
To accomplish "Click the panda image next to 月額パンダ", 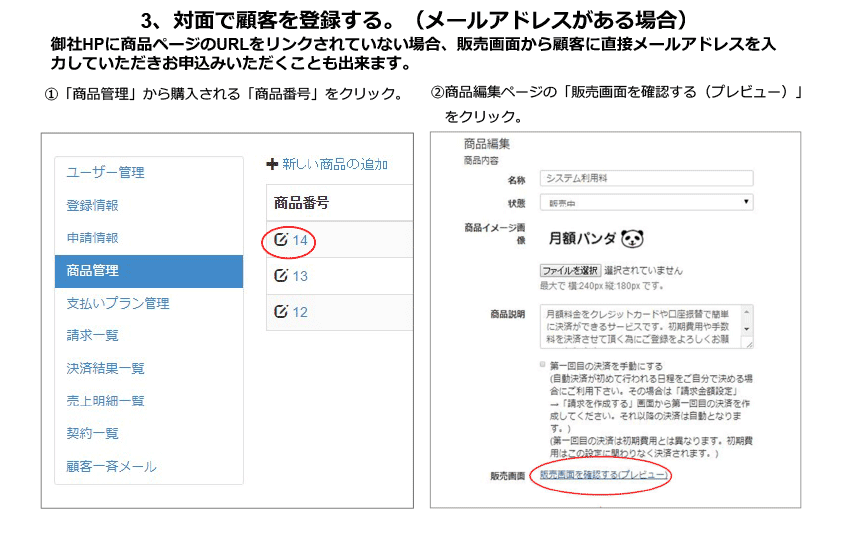I will point(632,239).
